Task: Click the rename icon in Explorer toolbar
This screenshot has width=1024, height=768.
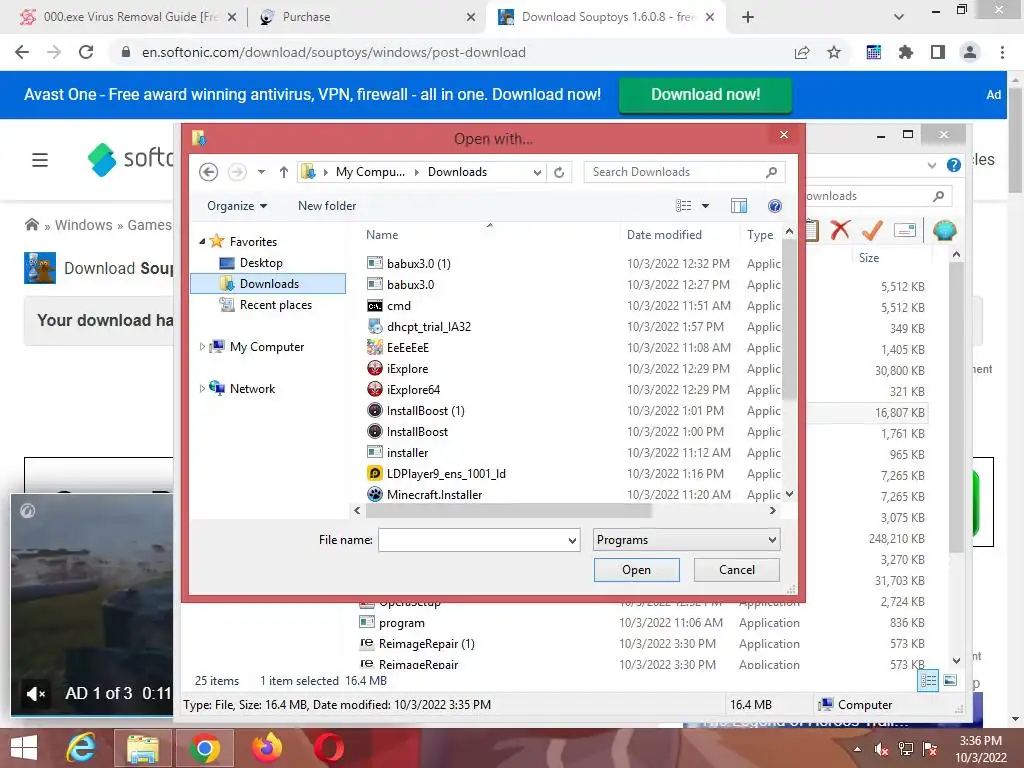Action: point(905,230)
